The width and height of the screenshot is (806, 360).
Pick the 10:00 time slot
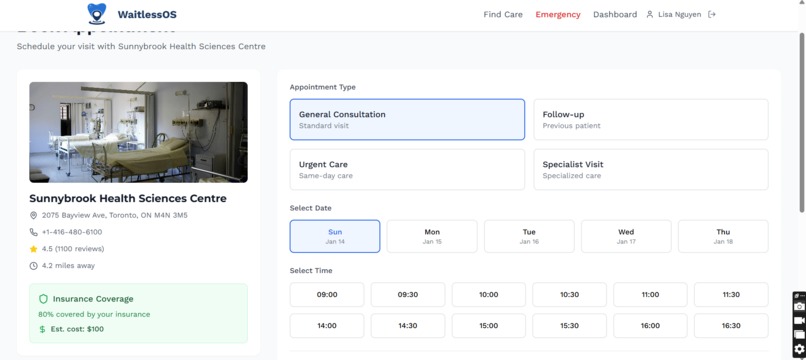489,295
